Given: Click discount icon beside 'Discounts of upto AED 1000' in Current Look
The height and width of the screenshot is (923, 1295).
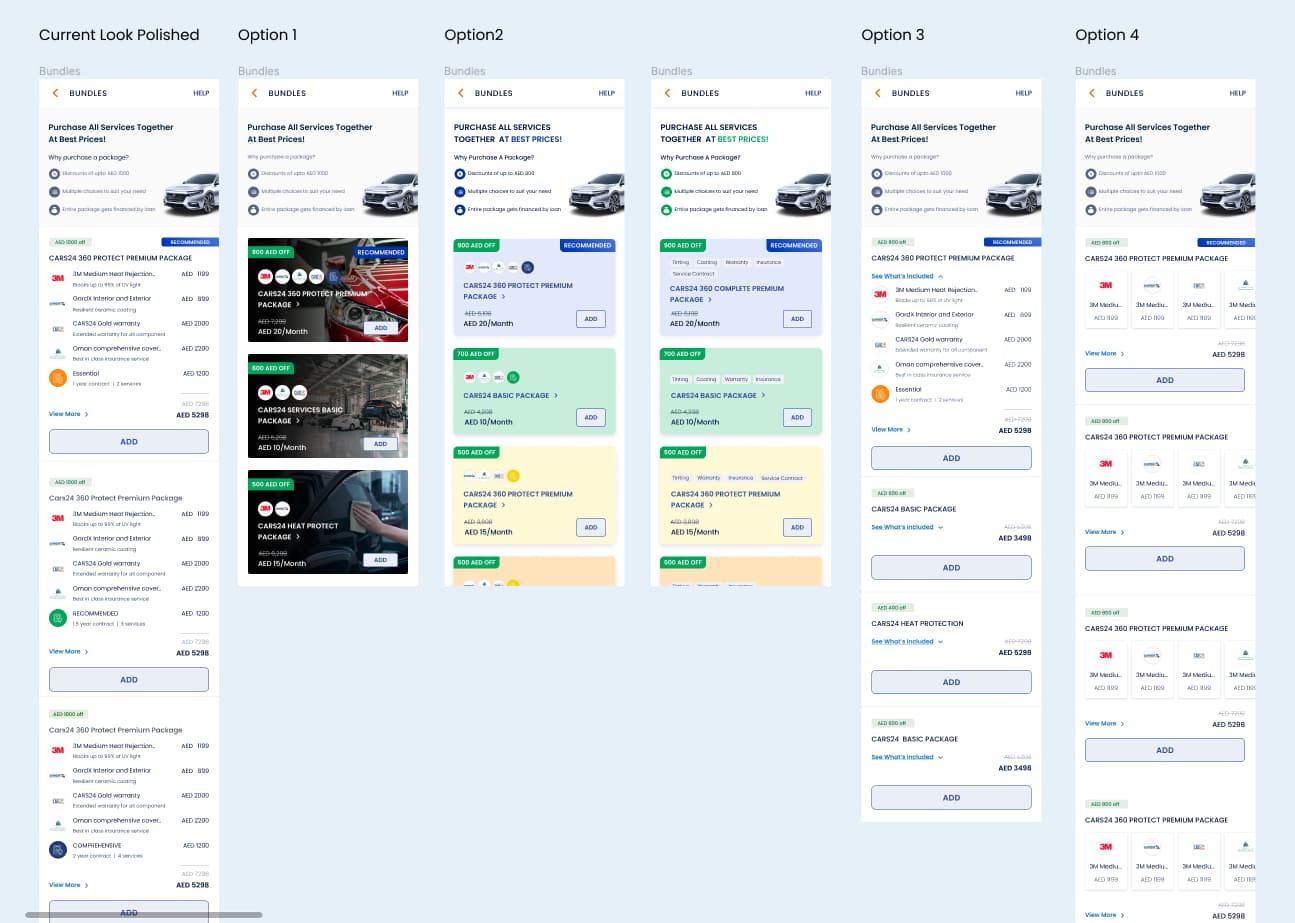Looking at the screenshot, I should click(x=54, y=174).
